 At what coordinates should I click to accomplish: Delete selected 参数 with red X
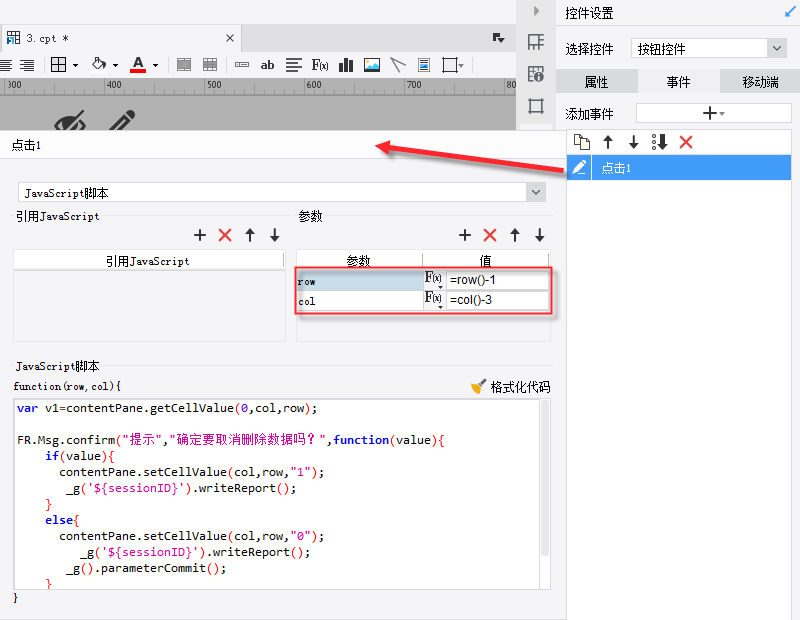[490, 235]
